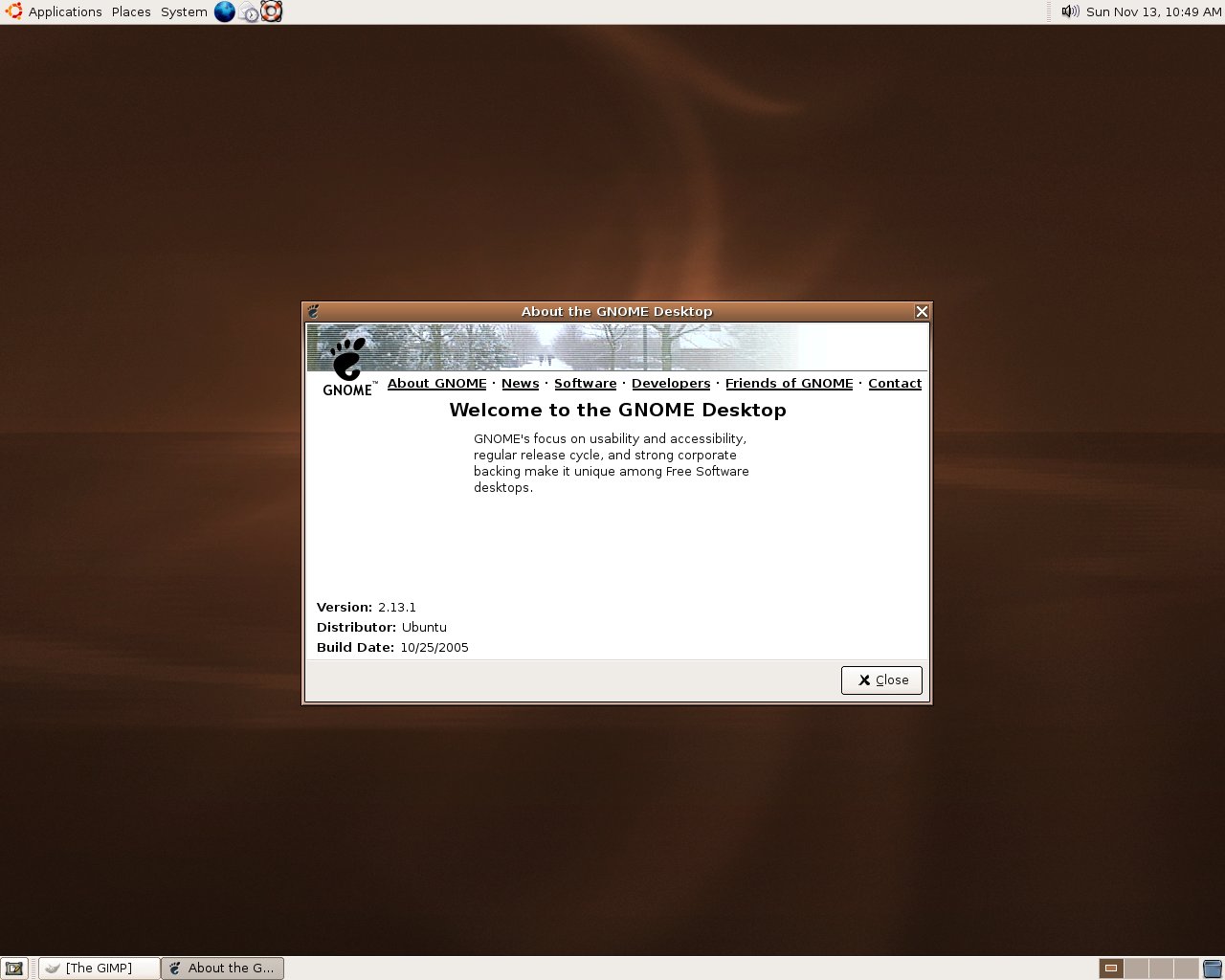Open the window menu foot icon in title bar

[x=313, y=311]
